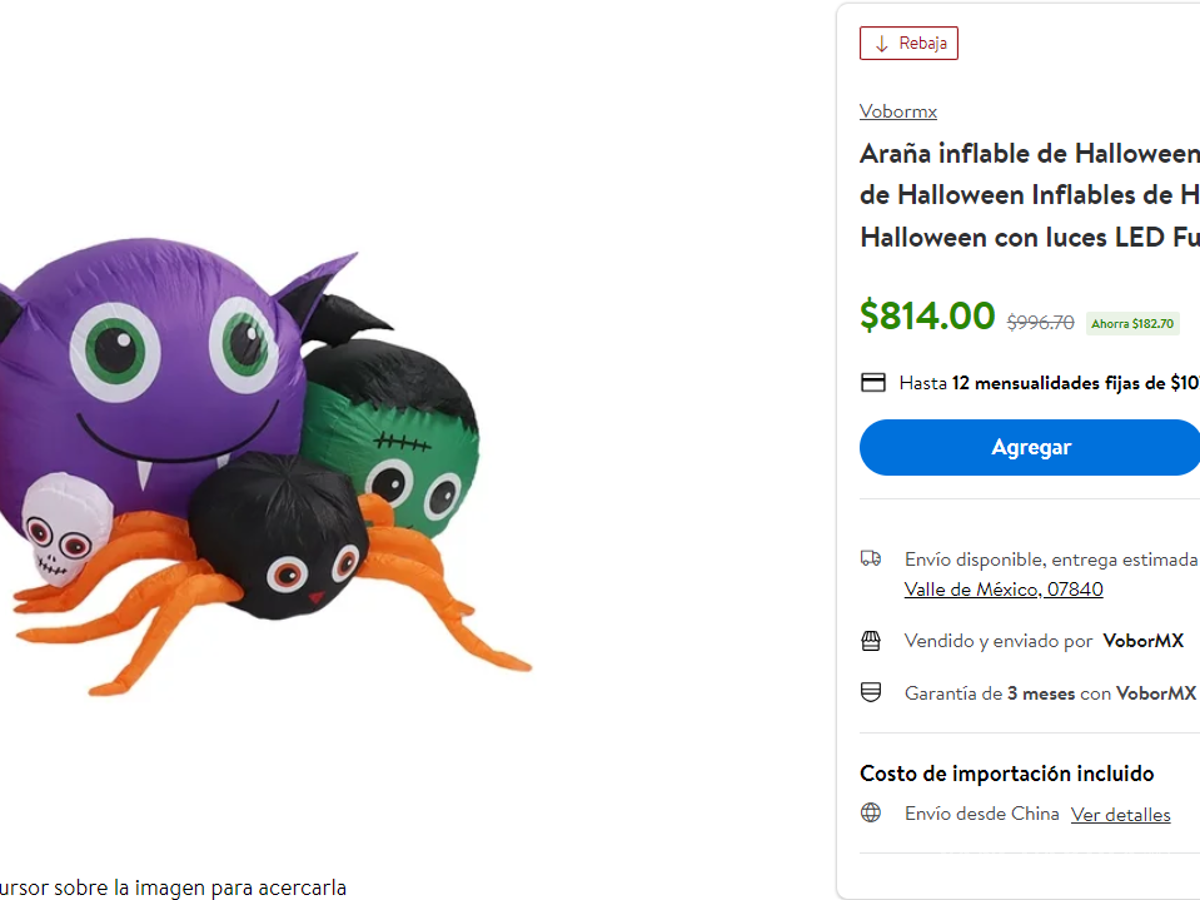Click the down arrow inside the Rebaja badge
Viewport: 1200px width, 900px height.
pos(881,43)
